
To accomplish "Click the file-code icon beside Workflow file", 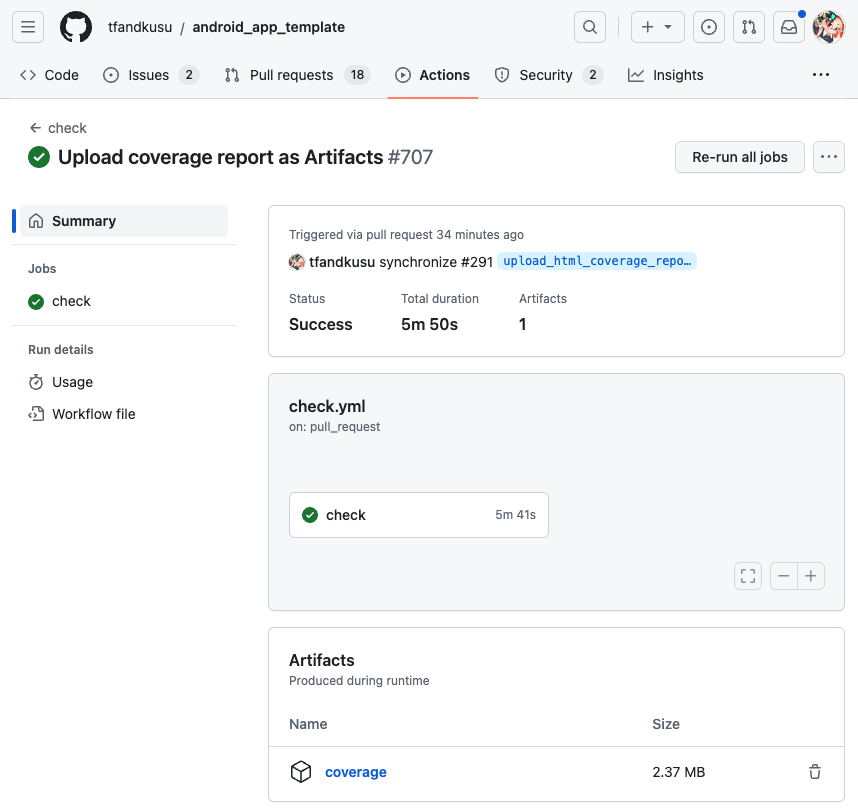I will (x=36, y=414).
